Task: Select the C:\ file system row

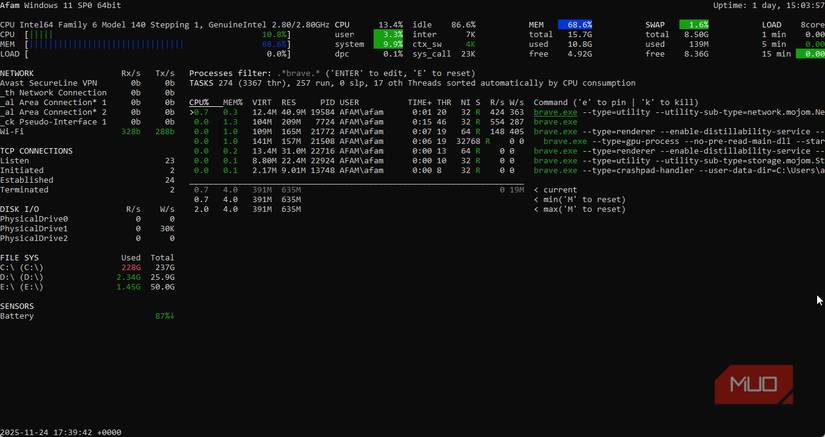Action: pos(87,268)
